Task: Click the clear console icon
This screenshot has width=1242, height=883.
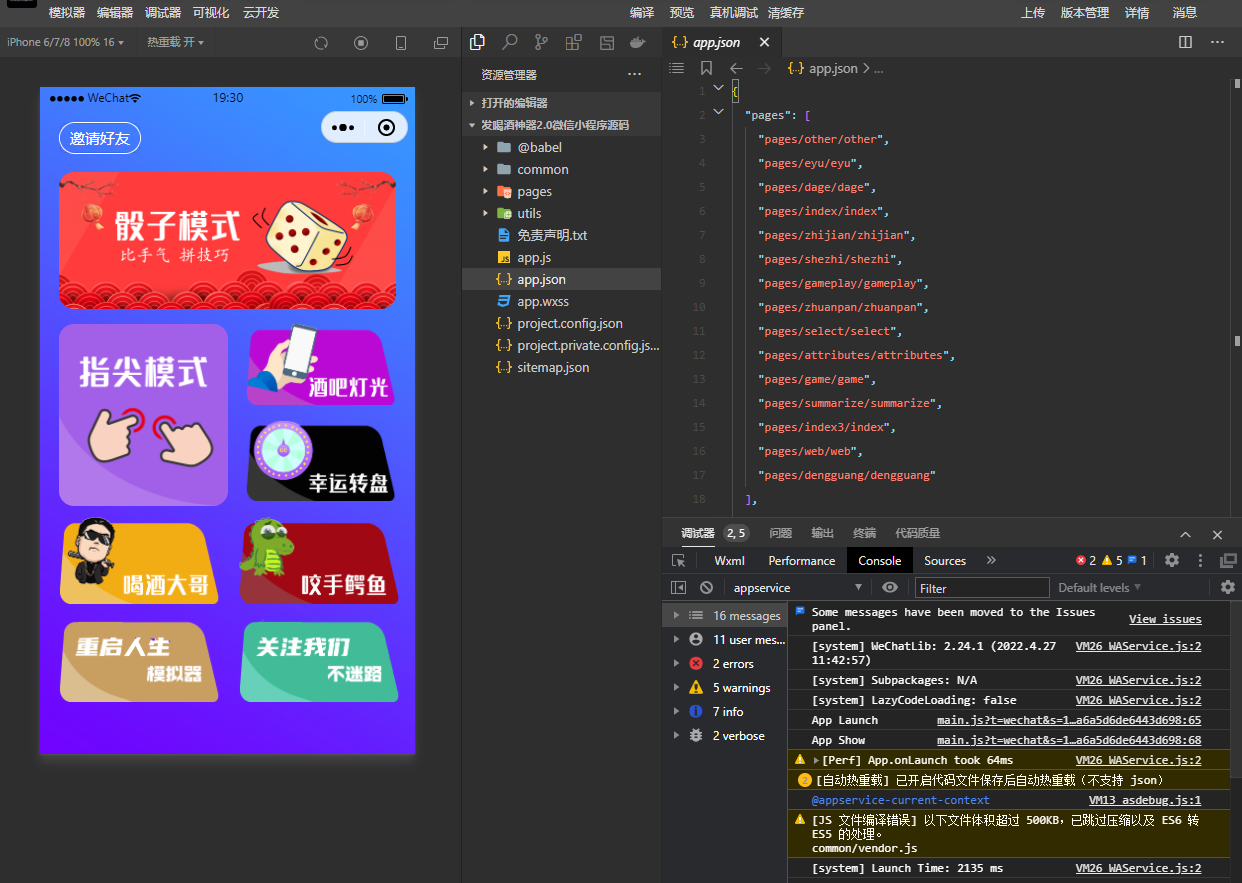Action: coord(706,588)
